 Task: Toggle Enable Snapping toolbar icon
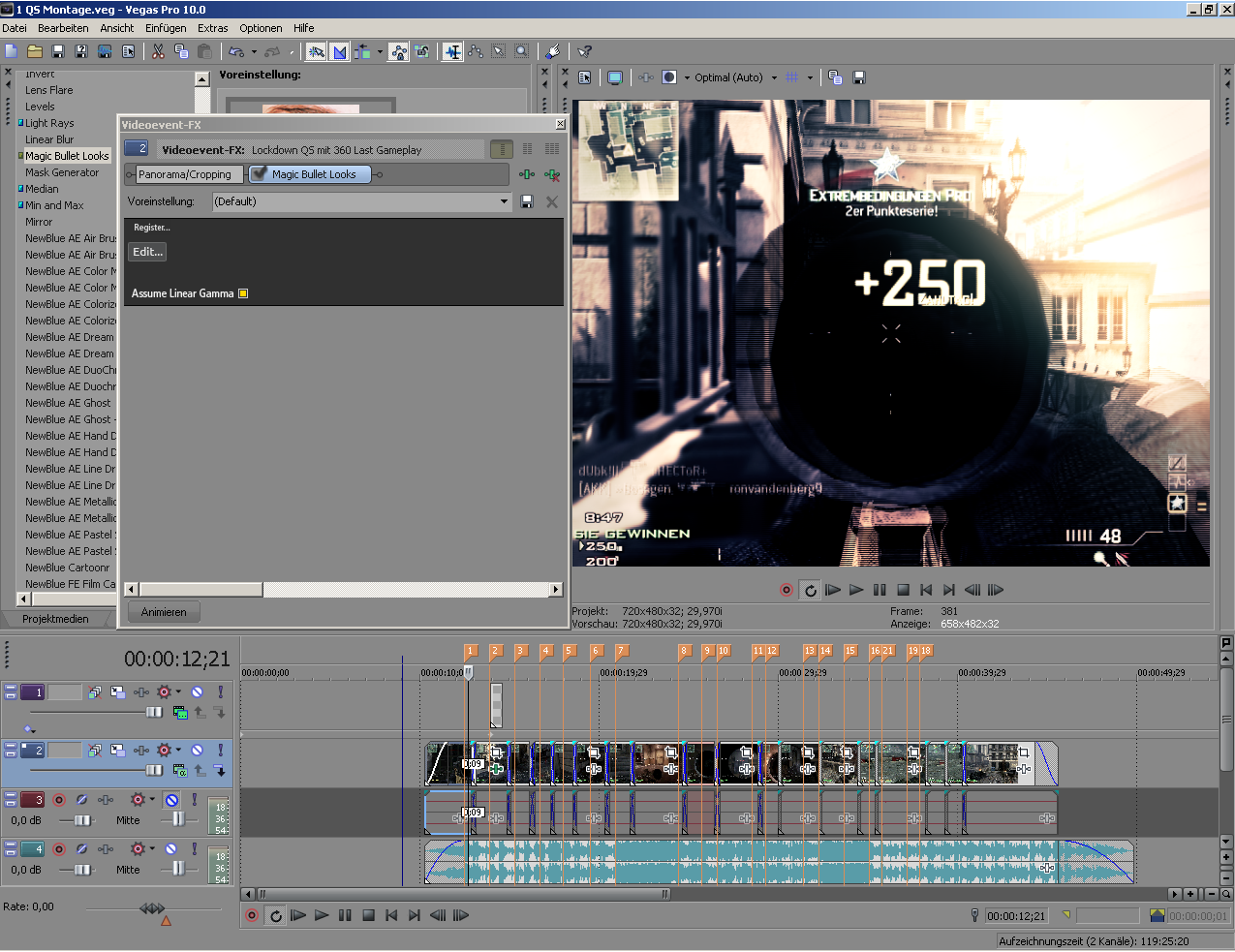point(316,51)
